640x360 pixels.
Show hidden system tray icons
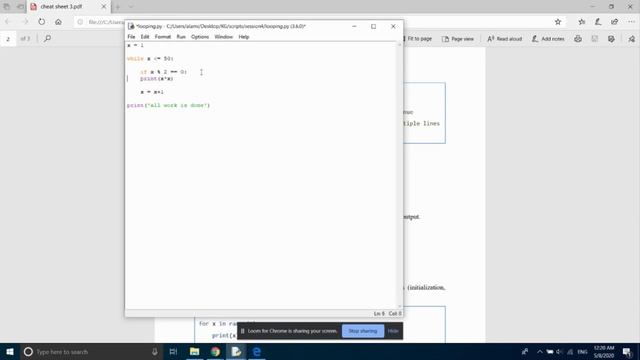tap(540, 351)
